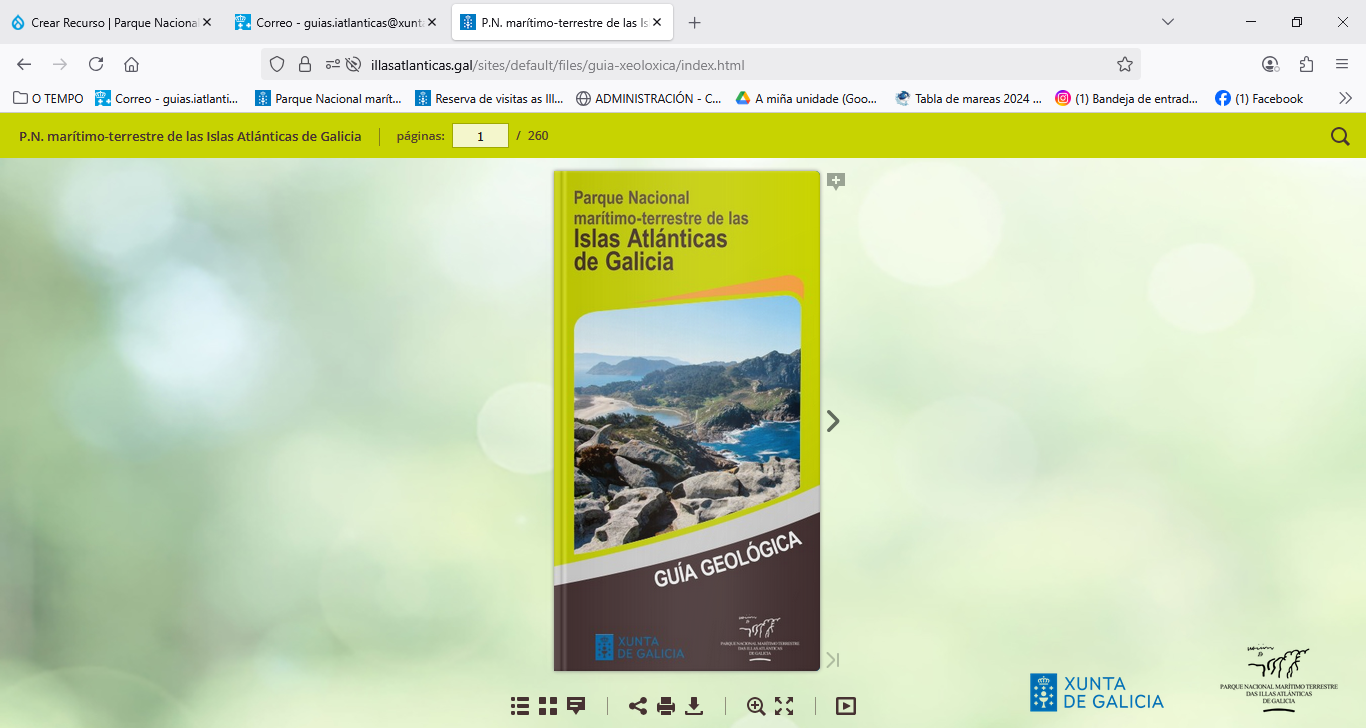Start the autoplay slideshow
This screenshot has width=1366, height=728.
point(845,705)
